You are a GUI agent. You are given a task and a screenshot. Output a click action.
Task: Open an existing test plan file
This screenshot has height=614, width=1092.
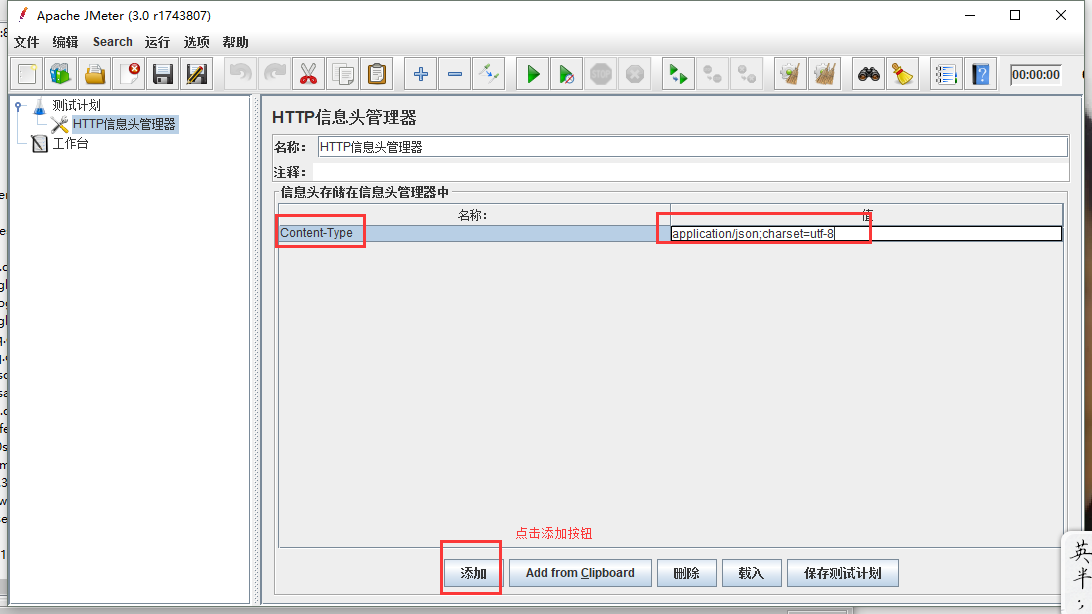[x=95, y=73]
